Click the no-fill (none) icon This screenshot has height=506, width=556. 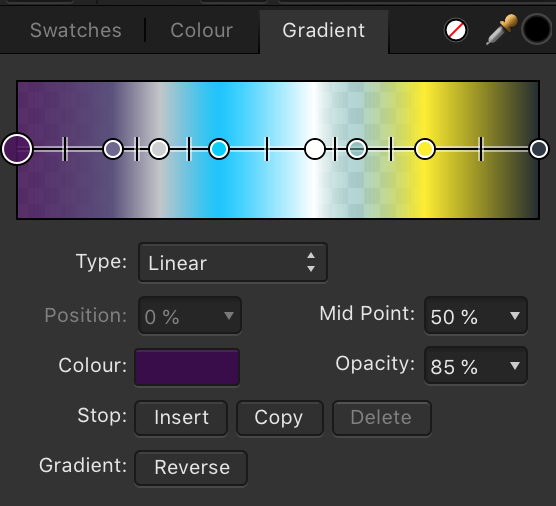tap(456, 30)
